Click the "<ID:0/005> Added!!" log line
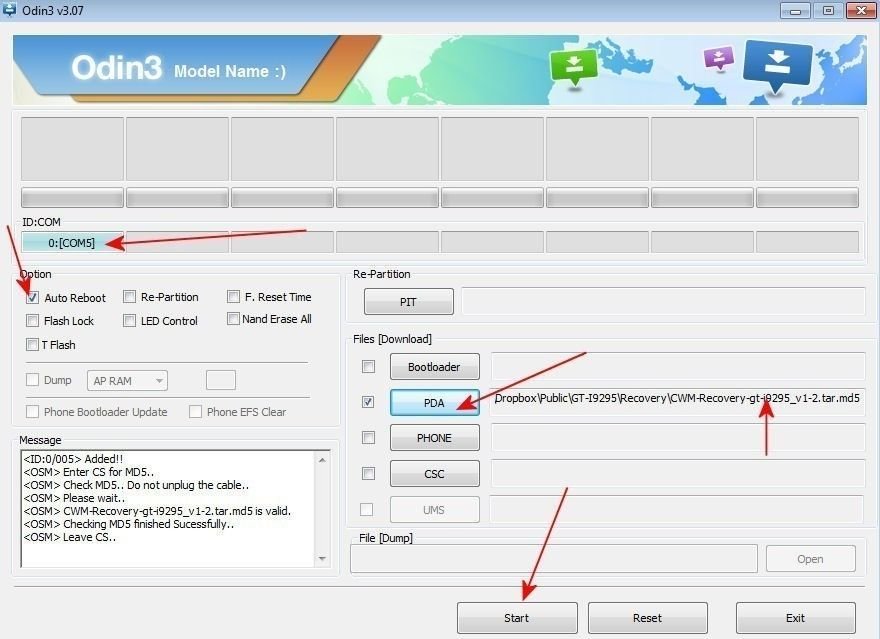 tap(73, 459)
